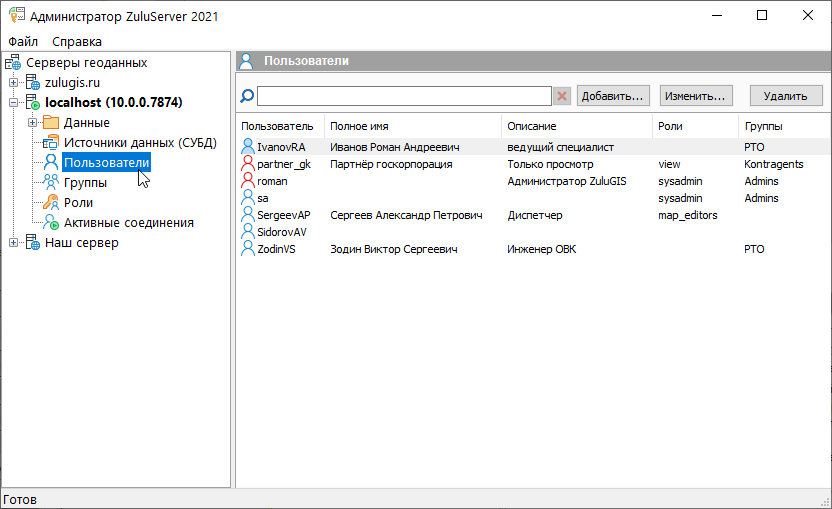Click the red user icon for roman

click(248, 181)
